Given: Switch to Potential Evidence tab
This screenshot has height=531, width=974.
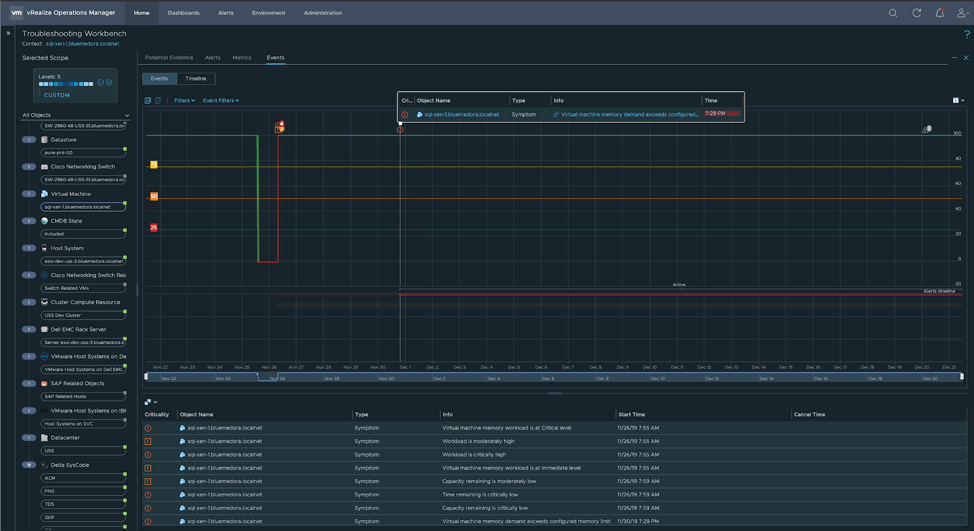Looking at the screenshot, I should click(x=169, y=58).
